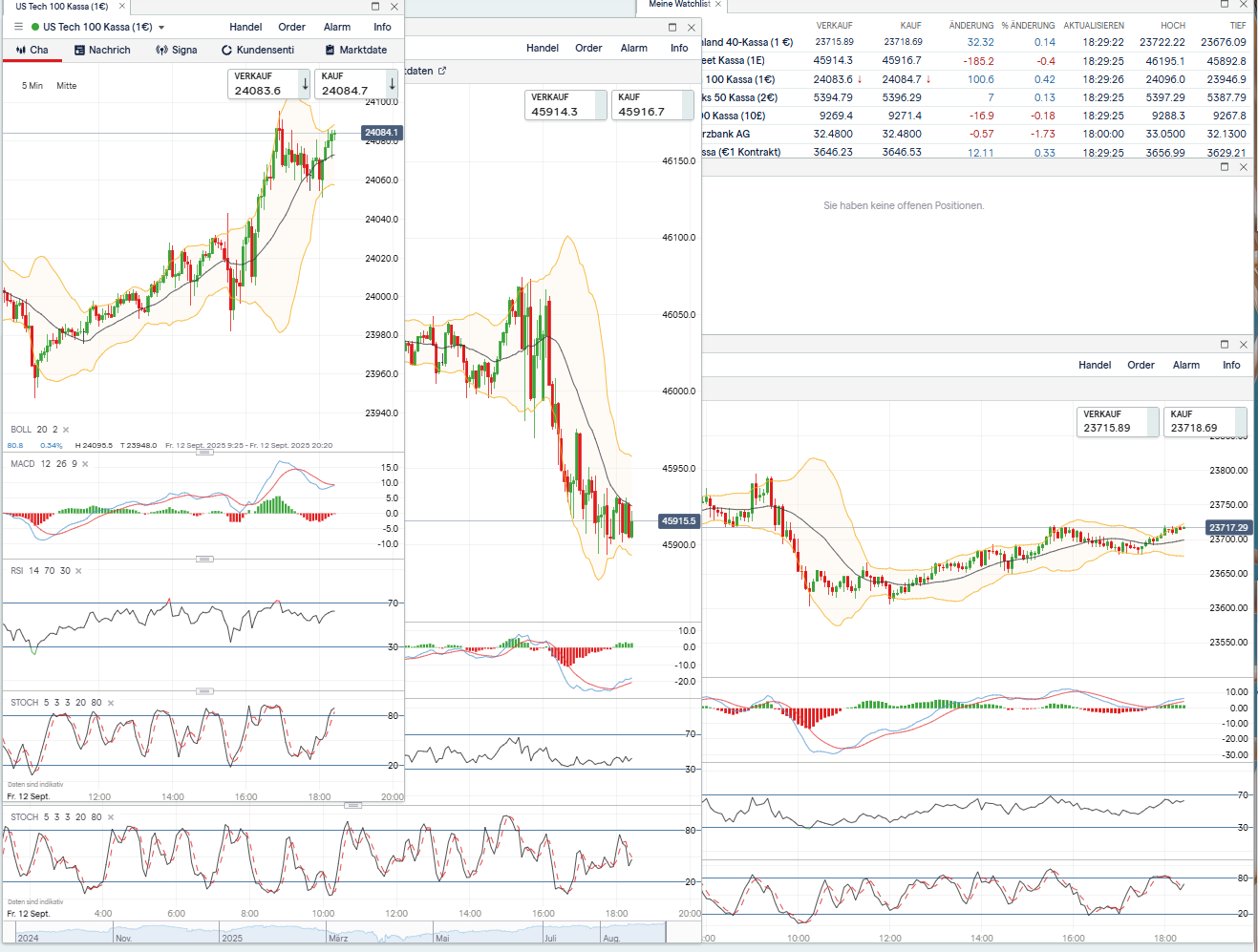Viewport: 1258px width, 952px height.
Task: Sort watchlist by % ÄNDERUNG column
Action: (x=1028, y=26)
